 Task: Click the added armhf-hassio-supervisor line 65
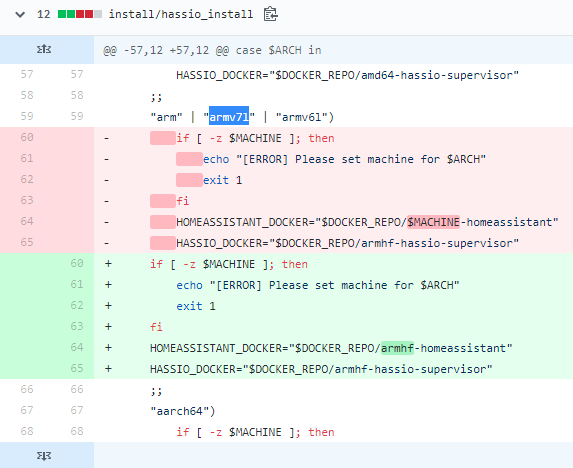[321, 369]
